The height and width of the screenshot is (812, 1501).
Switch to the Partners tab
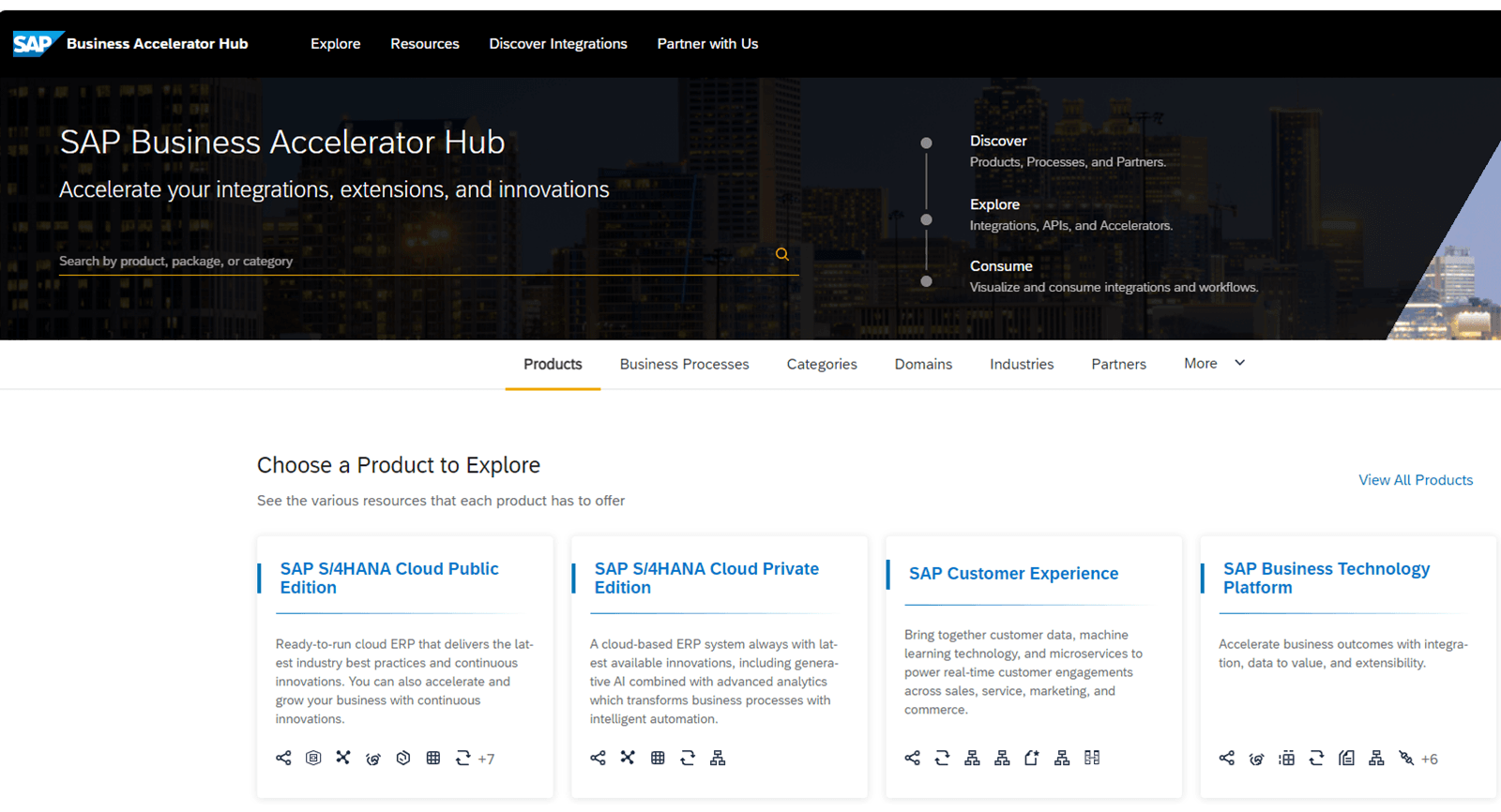(1118, 364)
